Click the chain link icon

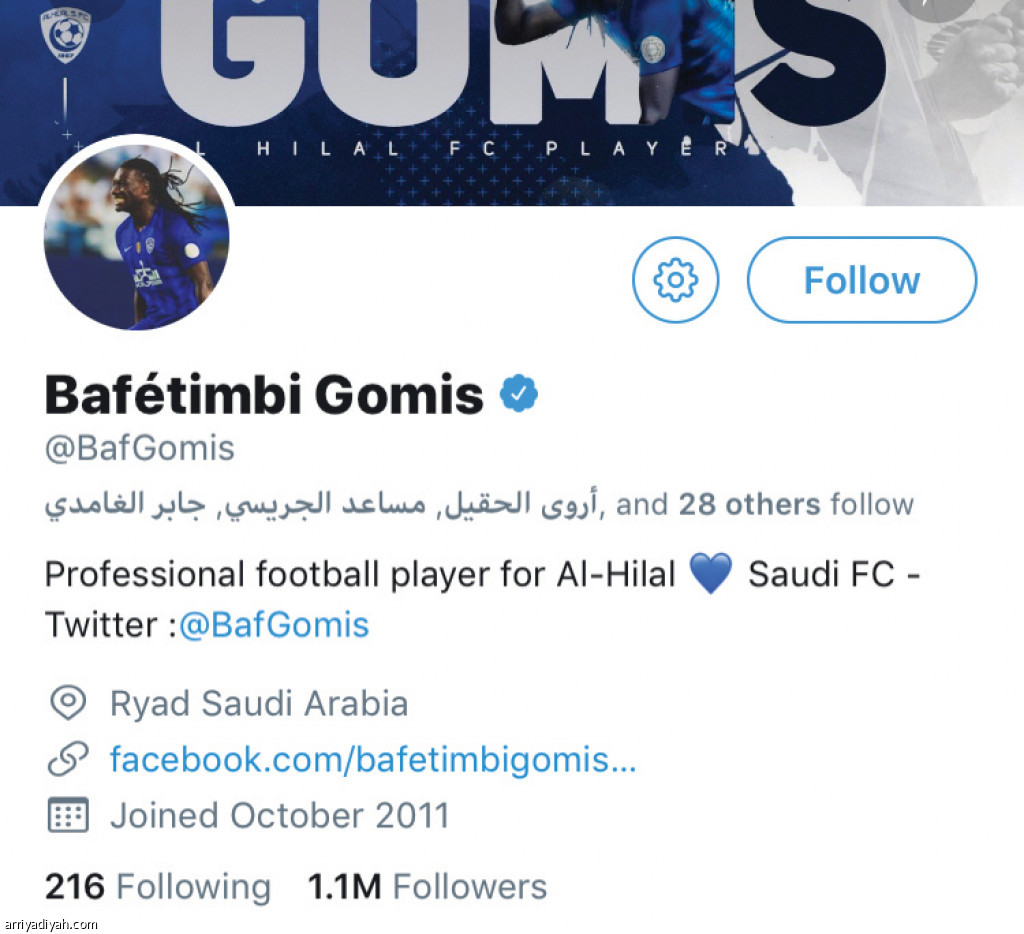click(x=68, y=760)
